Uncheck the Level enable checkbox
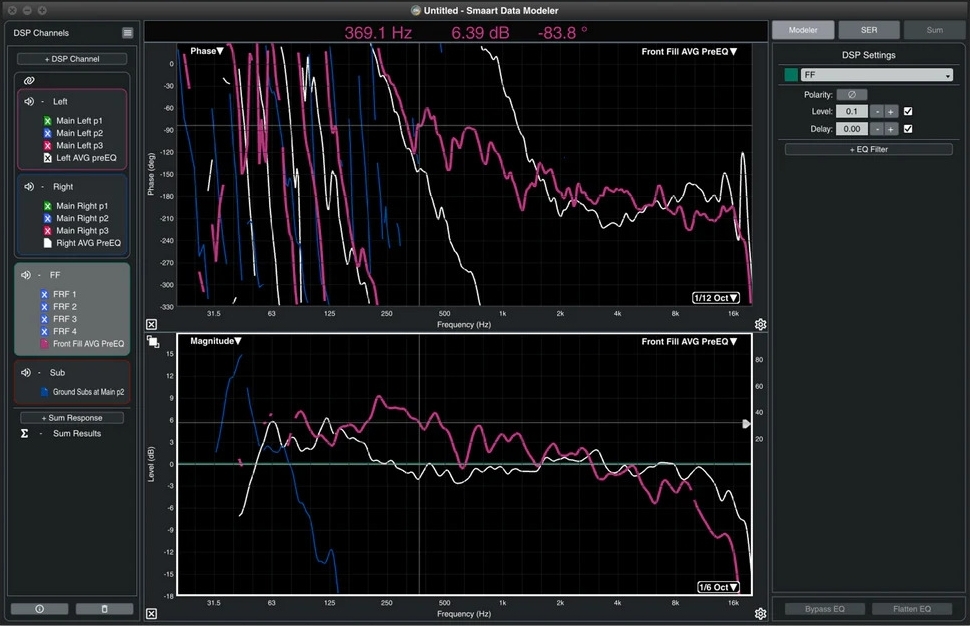 pyautogui.click(x=908, y=111)
